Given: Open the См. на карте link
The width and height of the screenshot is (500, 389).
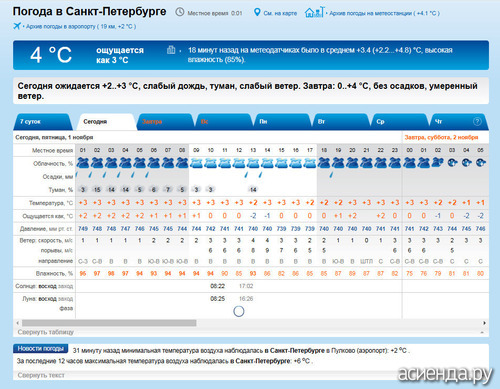Looking at the screenshot, I should 280,13.
